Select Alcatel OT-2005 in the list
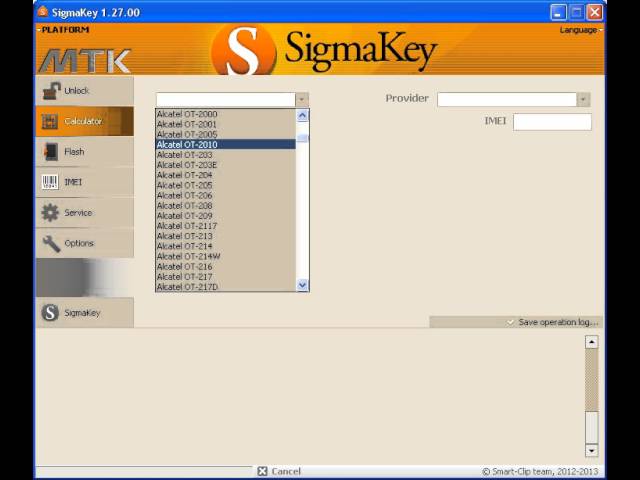Image resolution: width=640 pixels, height=480 pixels. click(226, 134)
